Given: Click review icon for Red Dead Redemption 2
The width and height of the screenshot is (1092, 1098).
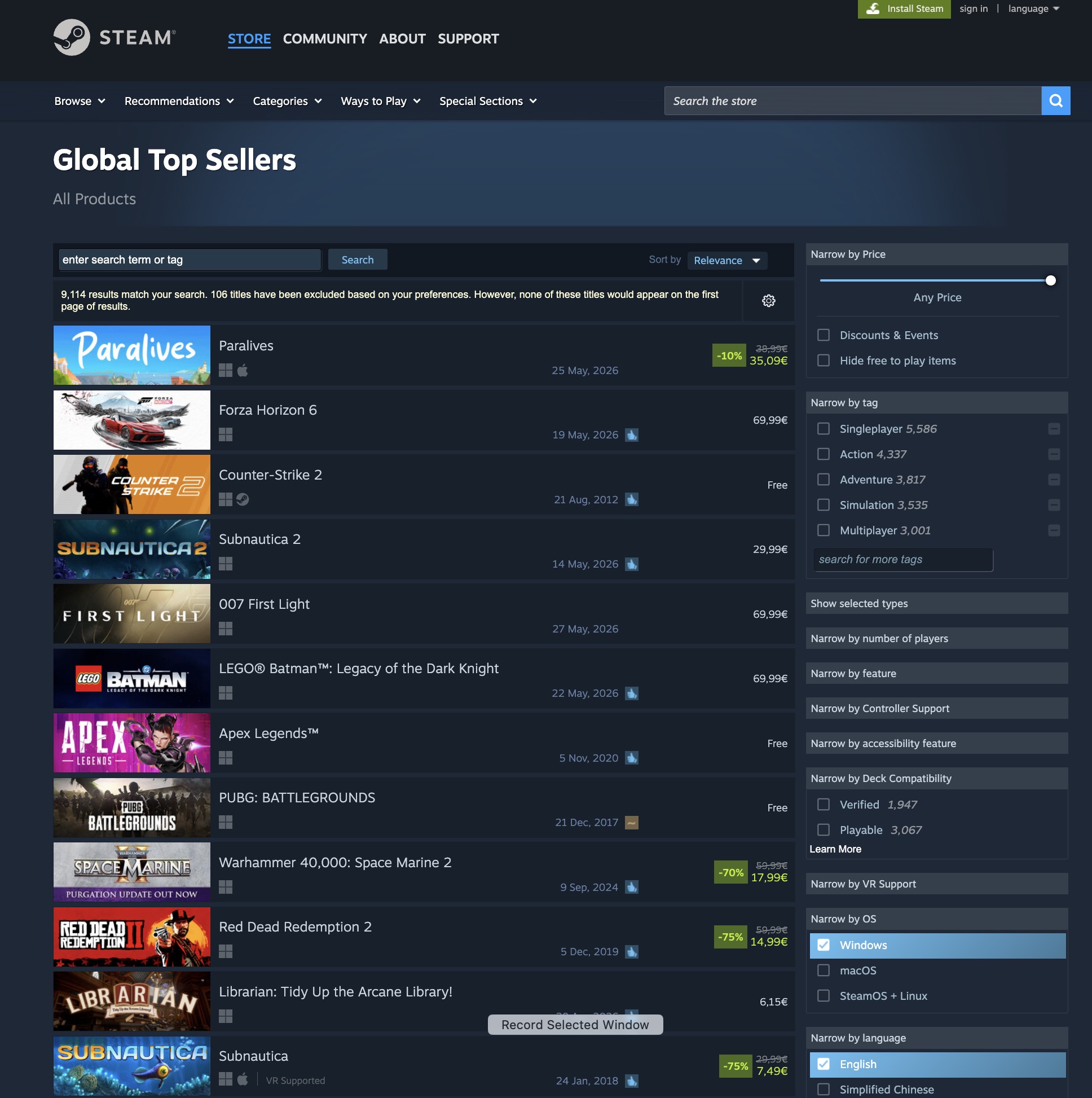Looking at the screenshot, I should point(631,952).
